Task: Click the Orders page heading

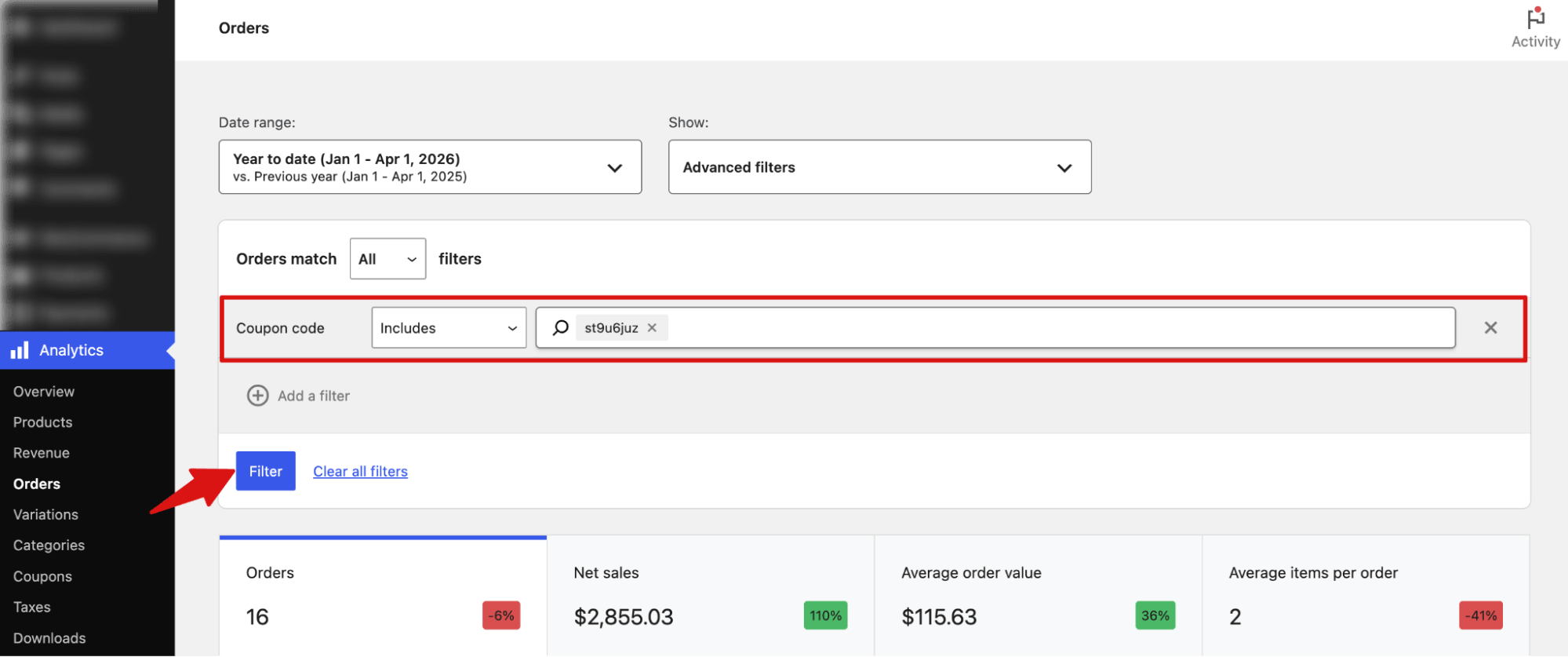Action: click(244, 28)
